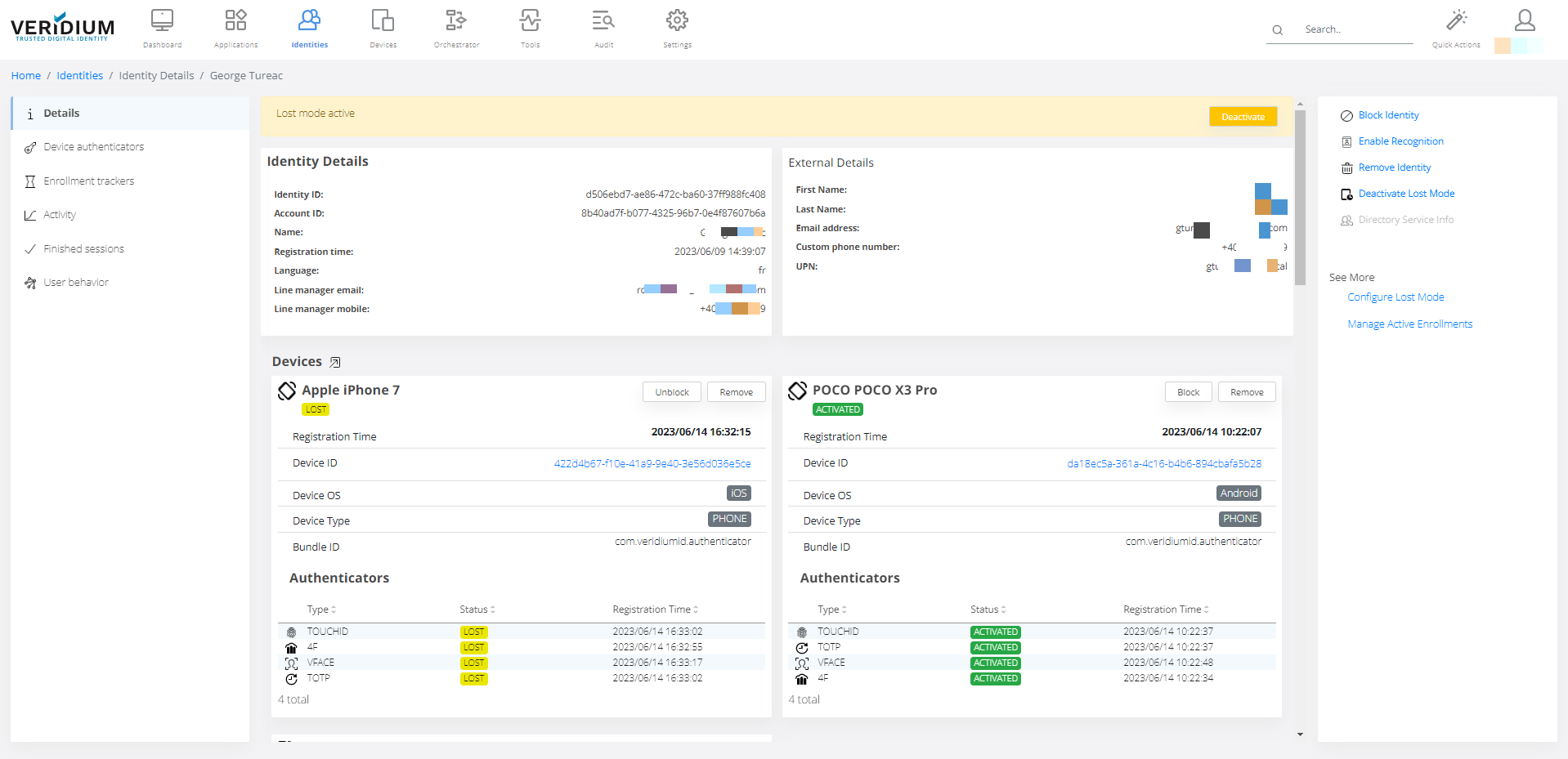Open the Orchestrator icon in navigation bar
This screenshot has height=759, width=1568.
pos(456,21)
